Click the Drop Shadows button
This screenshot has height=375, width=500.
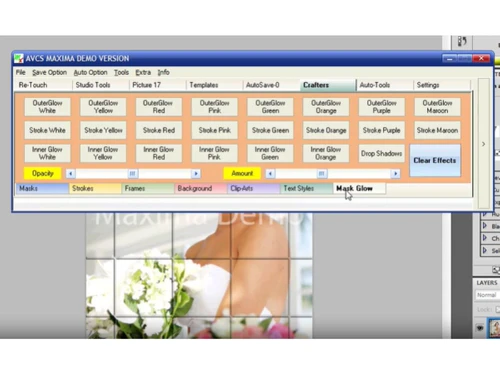381,153
